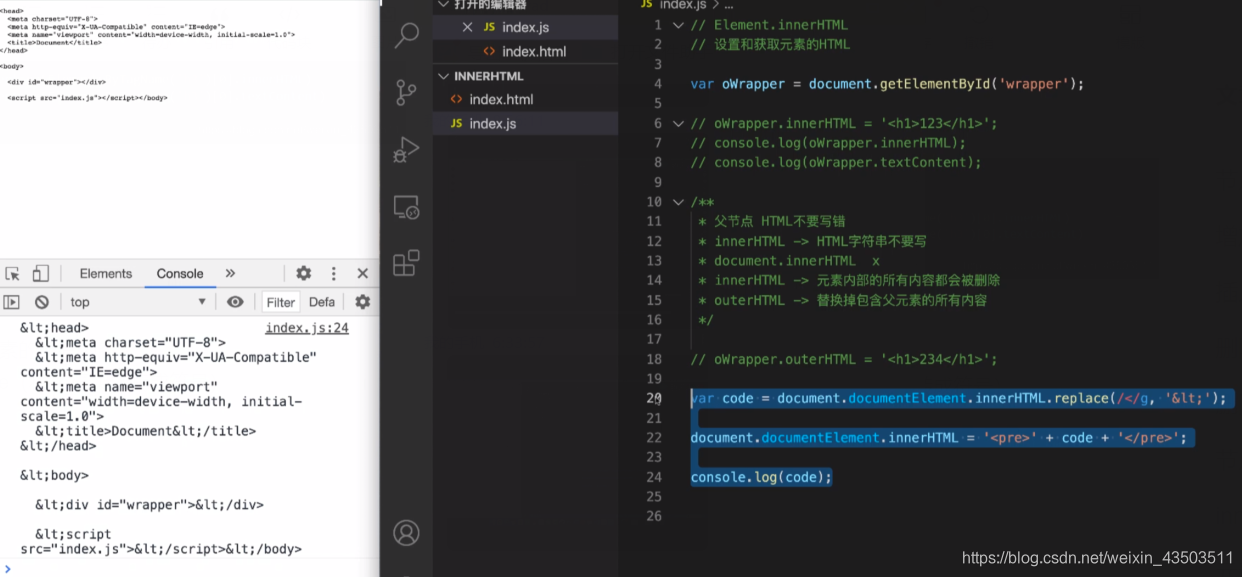The height and width of the screenshot is (577, 1242).
Task: Close the index.js open editor
Action: coord(467,27)
